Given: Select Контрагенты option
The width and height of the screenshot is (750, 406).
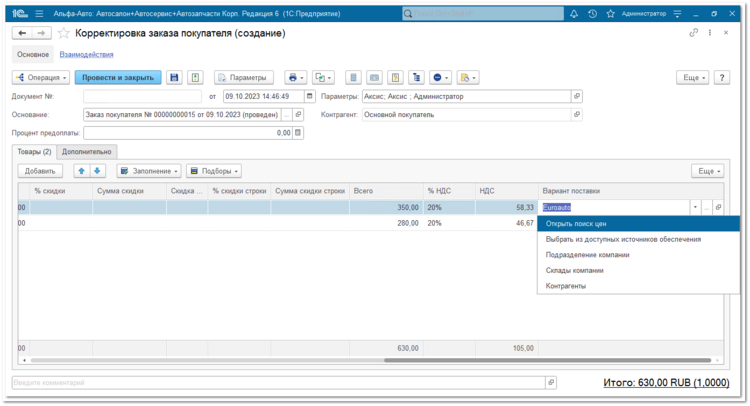Looking at the screenshot, I should pos(639,286).
